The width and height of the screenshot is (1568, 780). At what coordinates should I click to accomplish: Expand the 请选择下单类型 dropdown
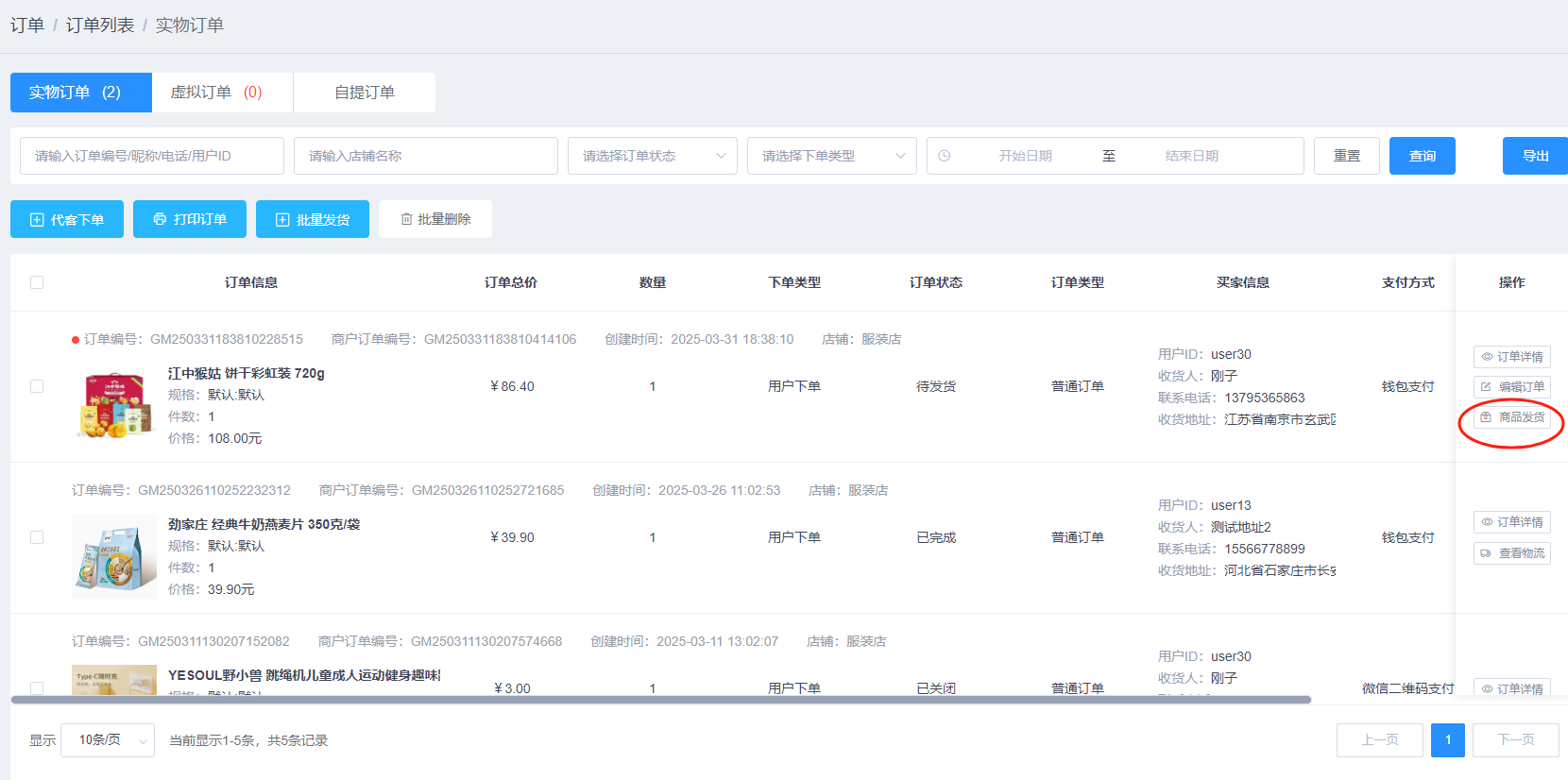831,156
